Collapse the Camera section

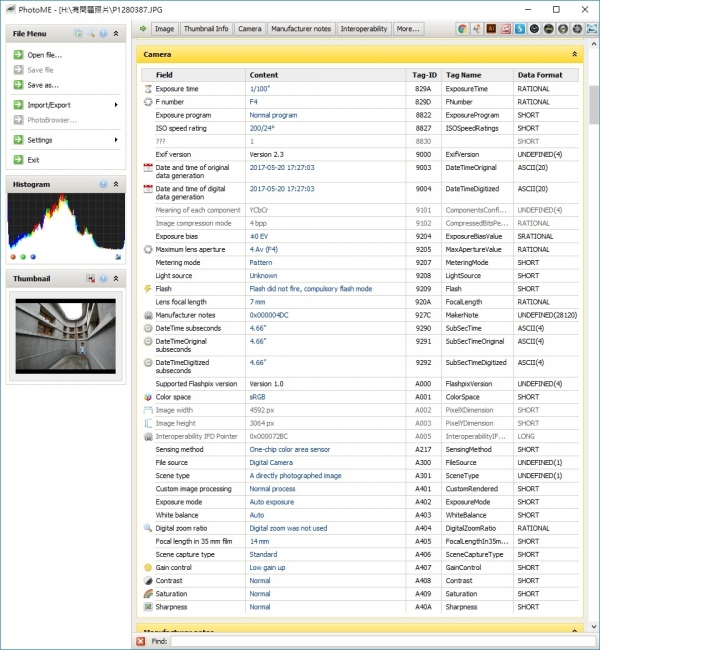point(574,54)
